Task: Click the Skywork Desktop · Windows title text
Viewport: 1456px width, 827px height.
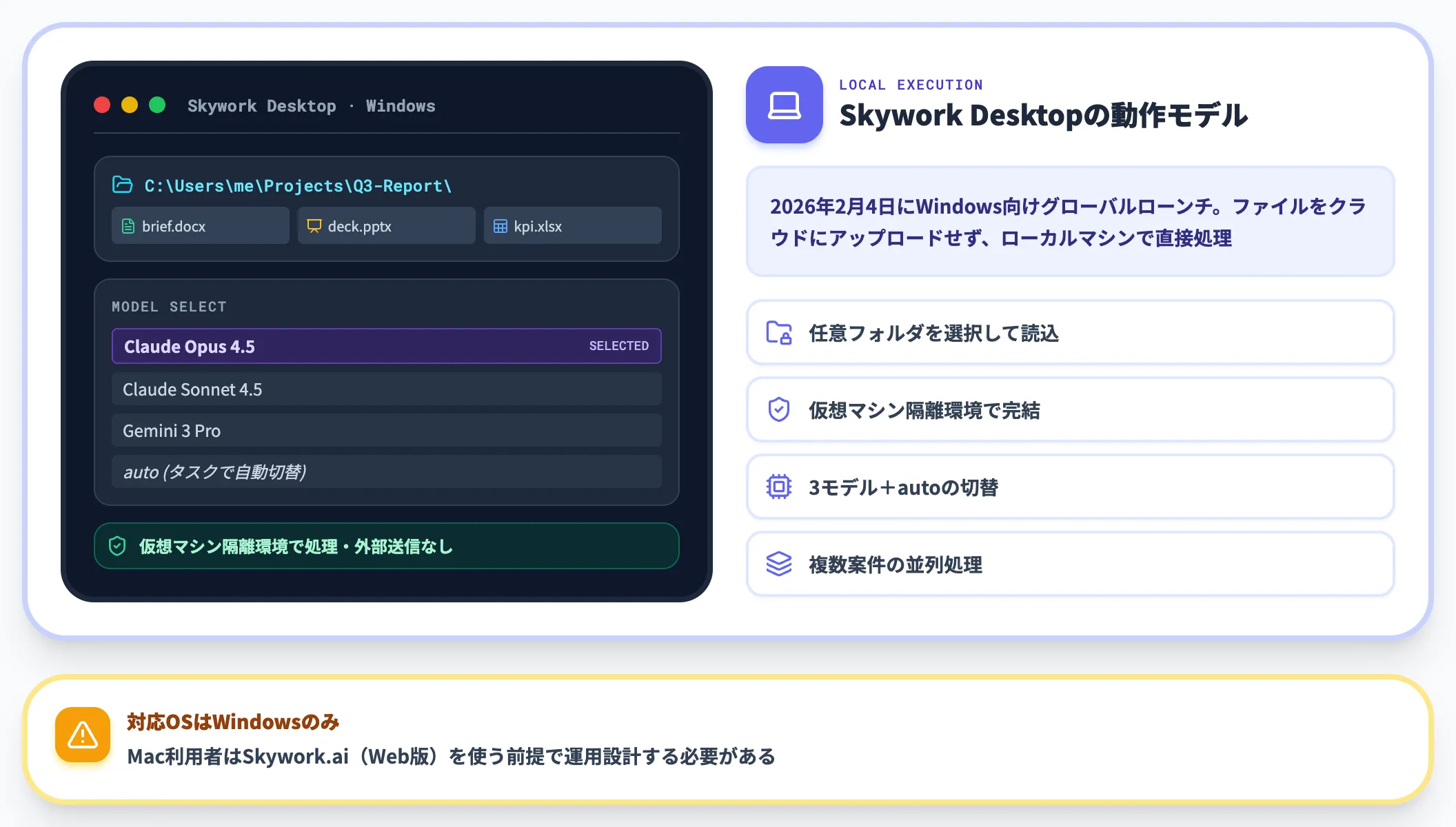Action: point(312,106)
